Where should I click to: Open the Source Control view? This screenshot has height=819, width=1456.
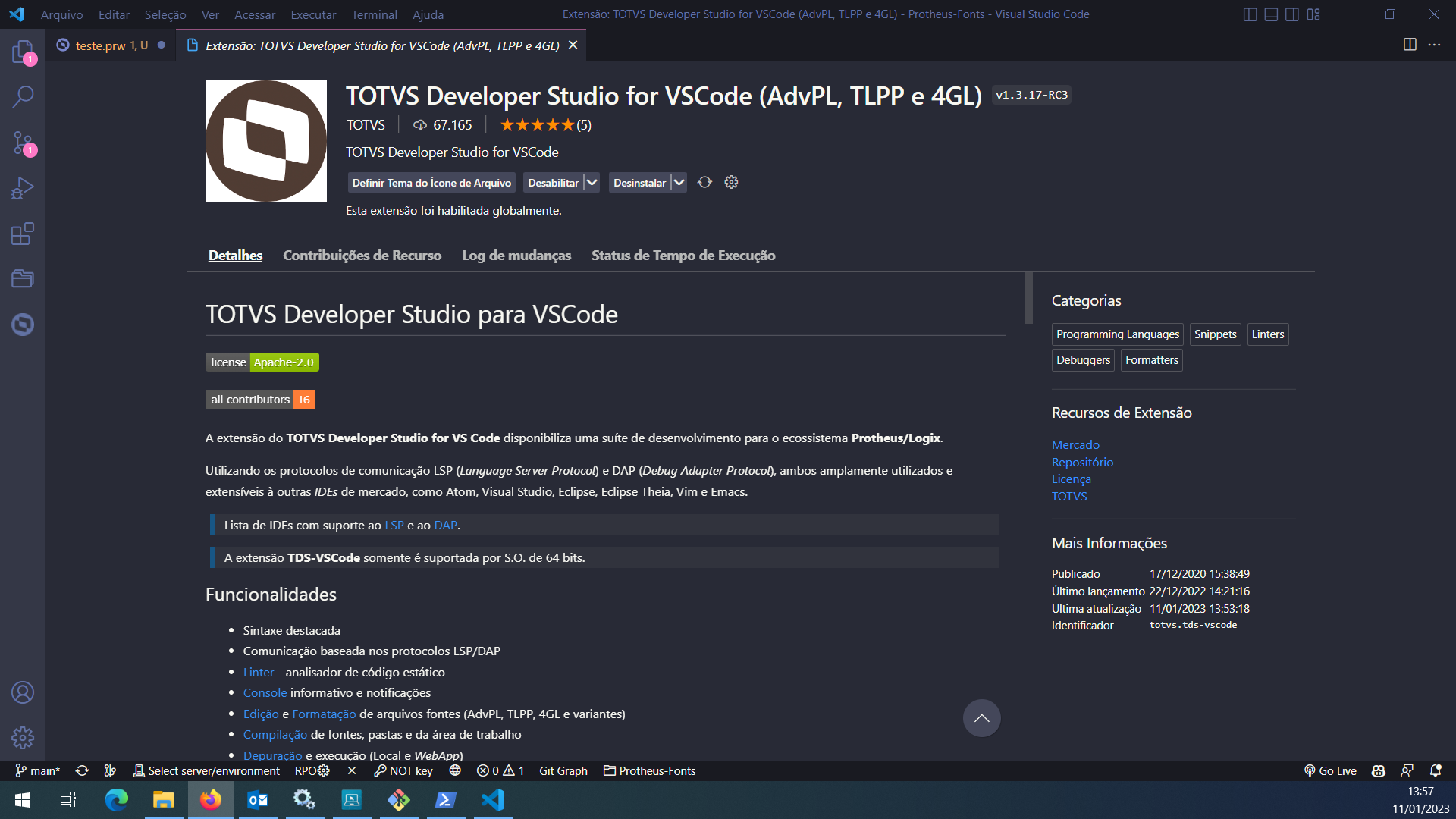22,143
